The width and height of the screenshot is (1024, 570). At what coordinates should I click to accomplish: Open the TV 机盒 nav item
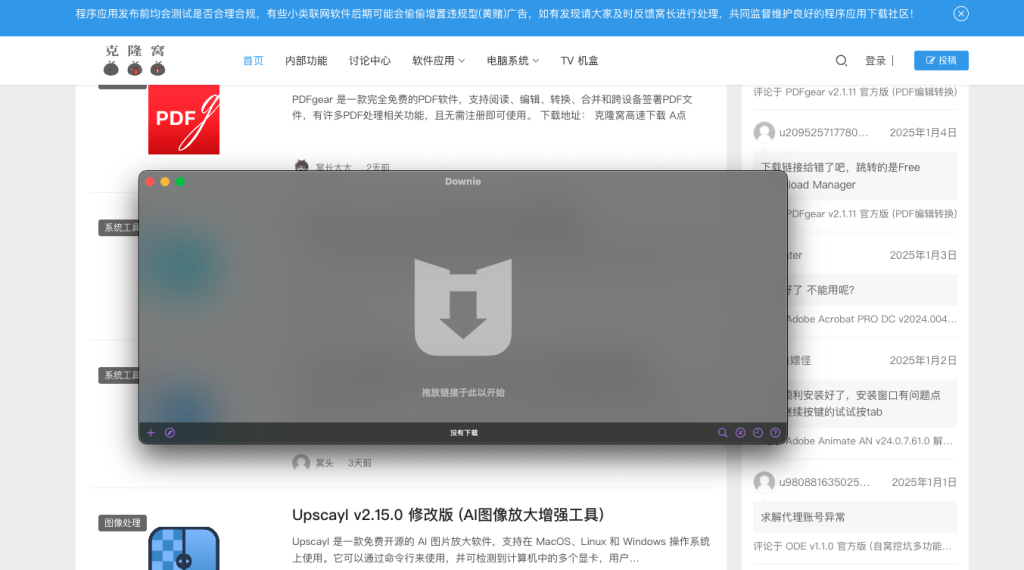pos(579,61)
